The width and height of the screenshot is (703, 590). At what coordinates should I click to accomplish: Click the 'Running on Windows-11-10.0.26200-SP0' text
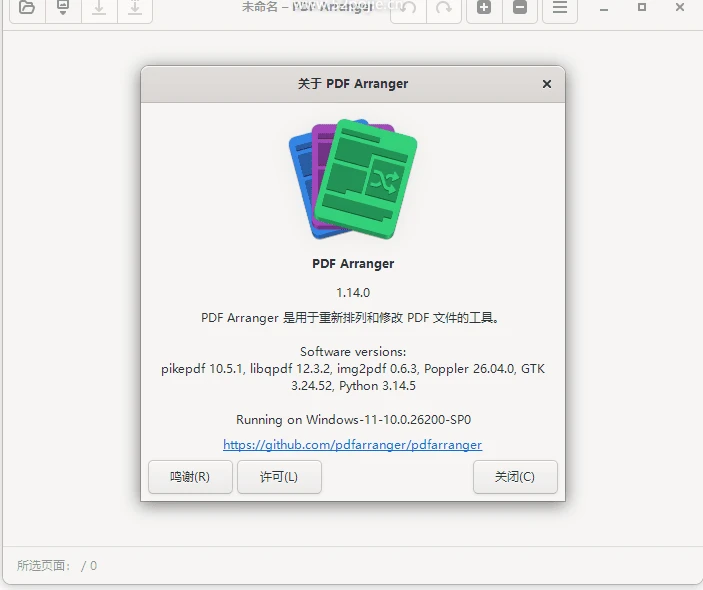point(353,420)
